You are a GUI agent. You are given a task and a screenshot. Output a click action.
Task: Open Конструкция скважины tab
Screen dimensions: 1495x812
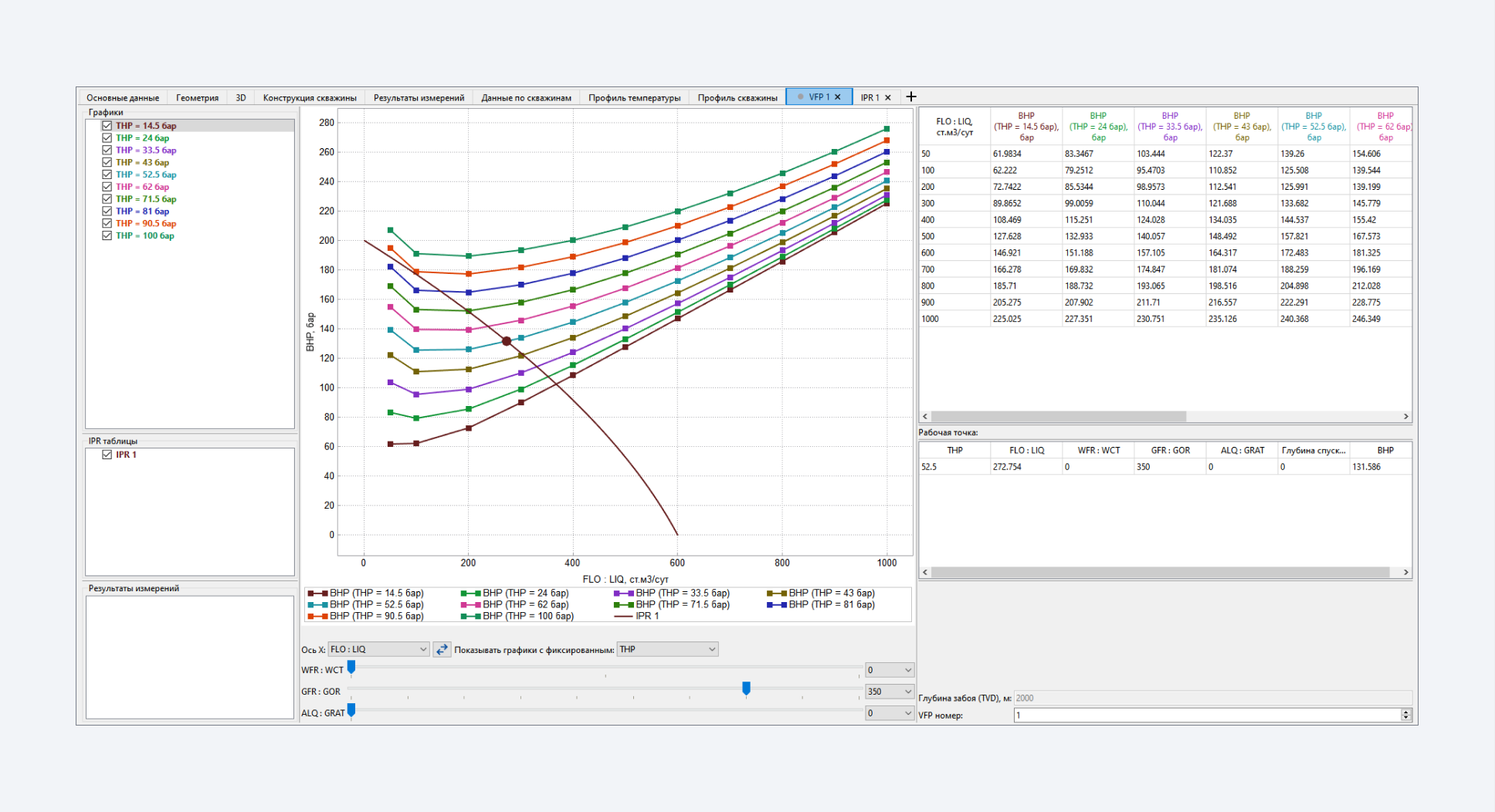310,97
